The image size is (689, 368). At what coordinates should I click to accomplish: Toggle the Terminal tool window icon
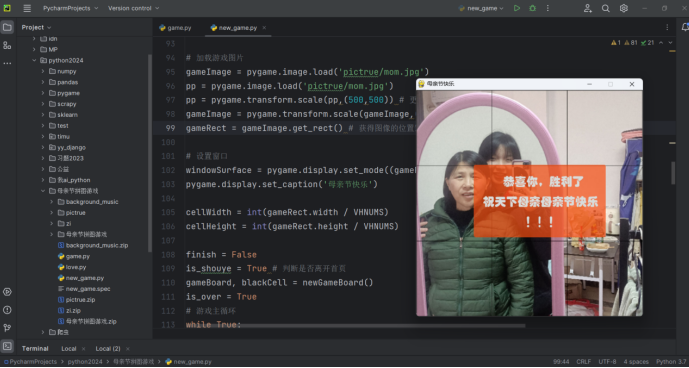point(7,346)
